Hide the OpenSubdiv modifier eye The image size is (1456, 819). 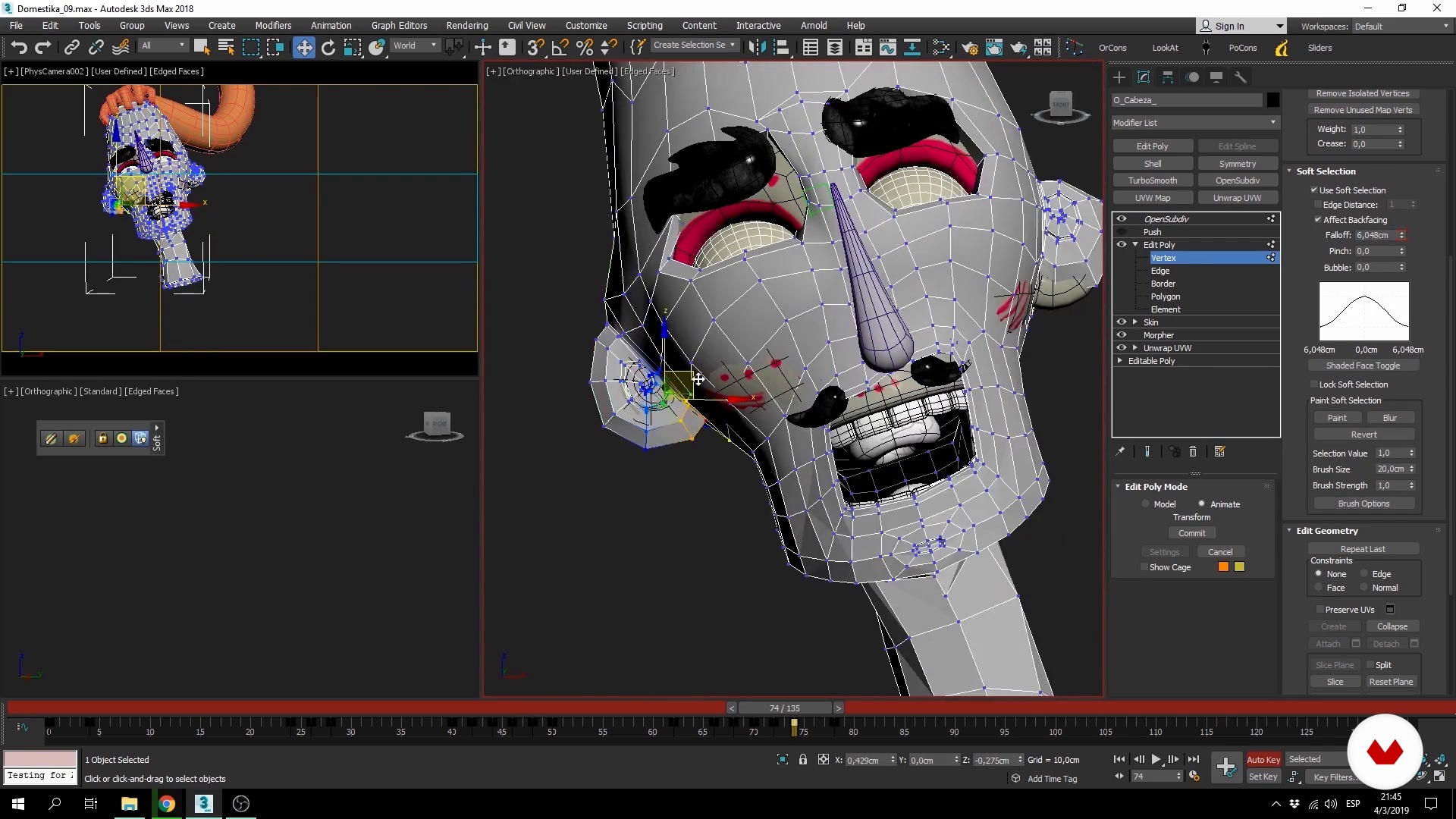(x=1122, y=219)
